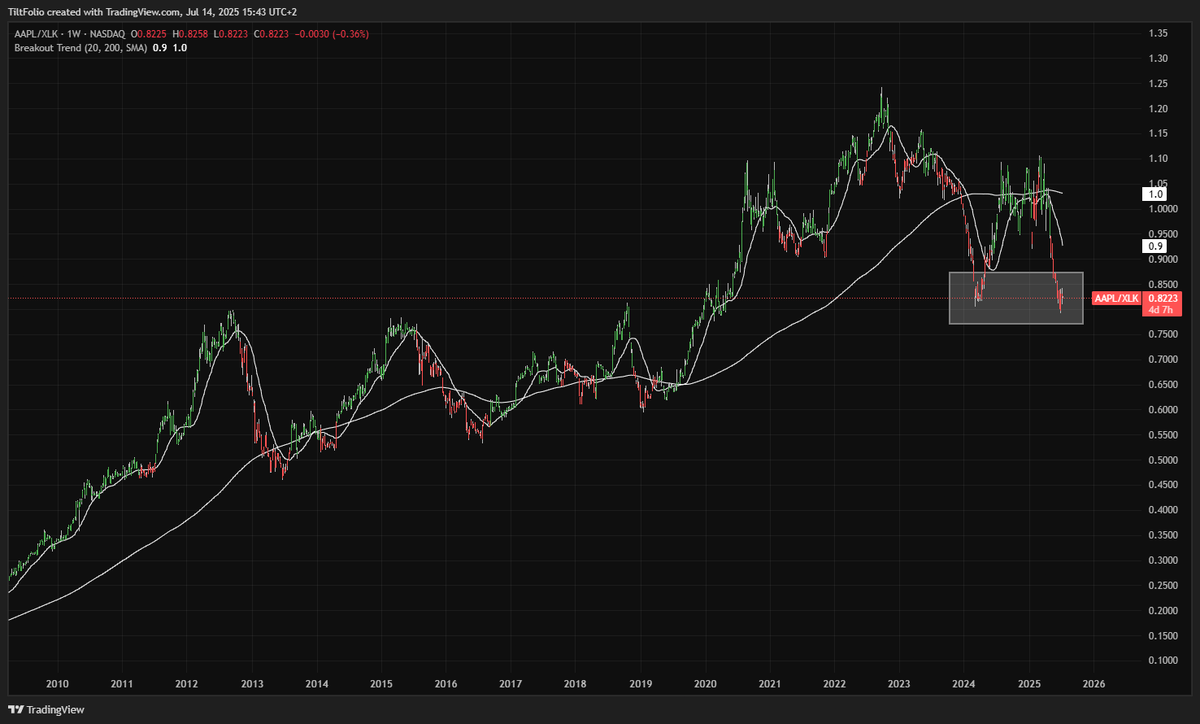
Task: Click the white 1.0 indicator label on the price axis
Action: coord(1155,194)
